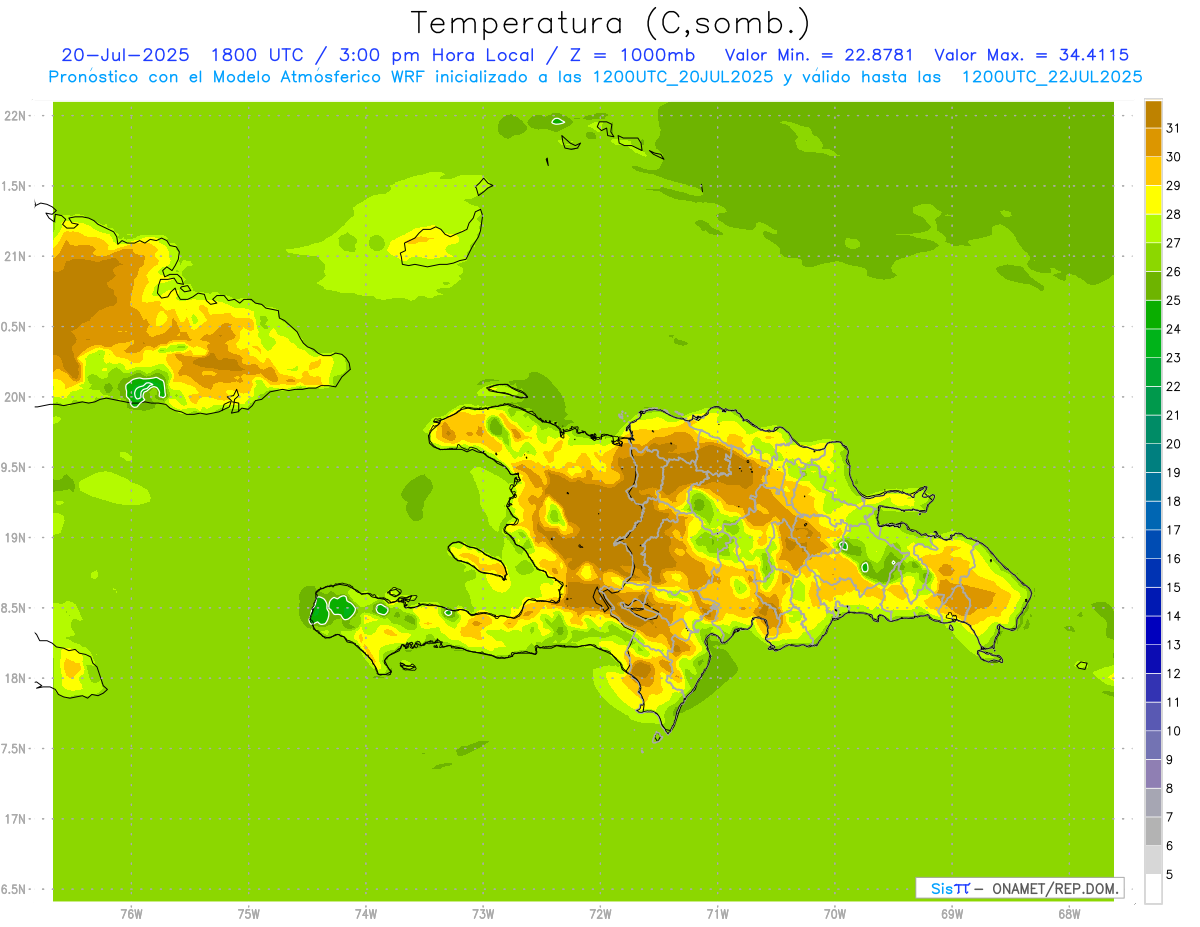Click the 5 label on the color scale
1200x927 pixels.
coord(1173,875)
